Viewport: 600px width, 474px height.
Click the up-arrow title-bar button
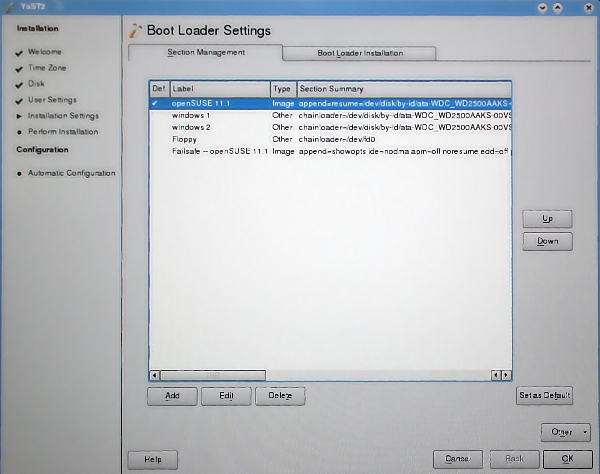pos(558,8)
